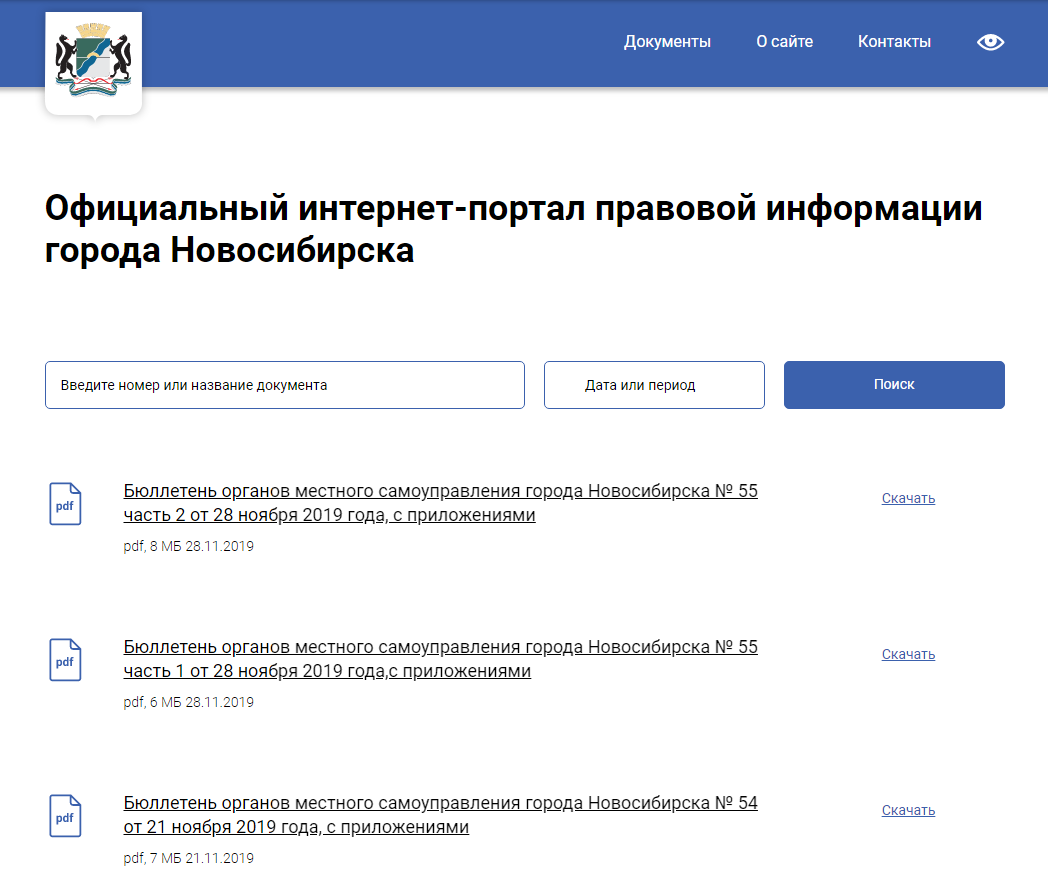The height and width of the screenshot is (886, 1048).
Task: Click PDF icon for bulletin № 55 часть 2
Action: point(65,504)
